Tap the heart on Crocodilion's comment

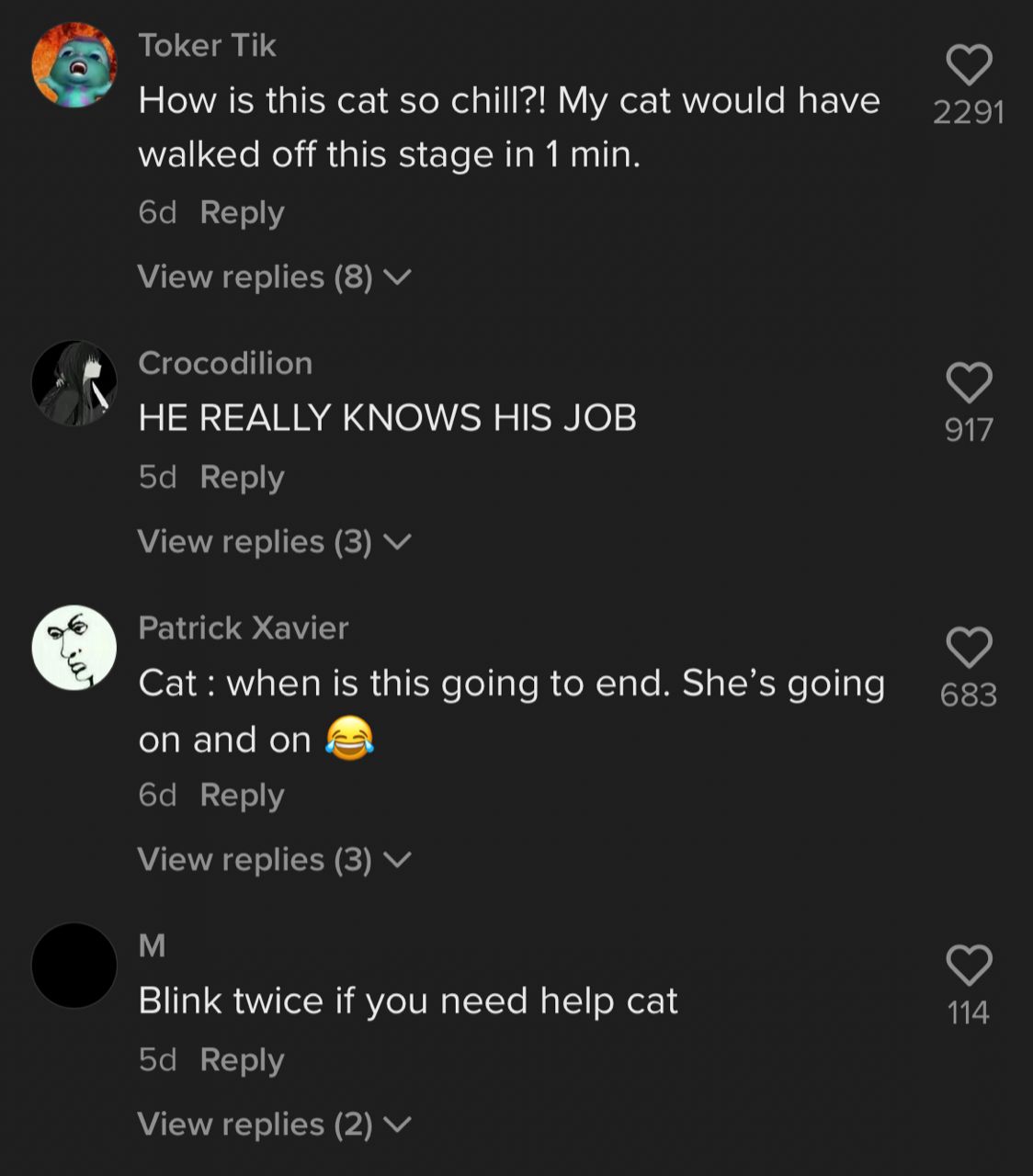969,383
